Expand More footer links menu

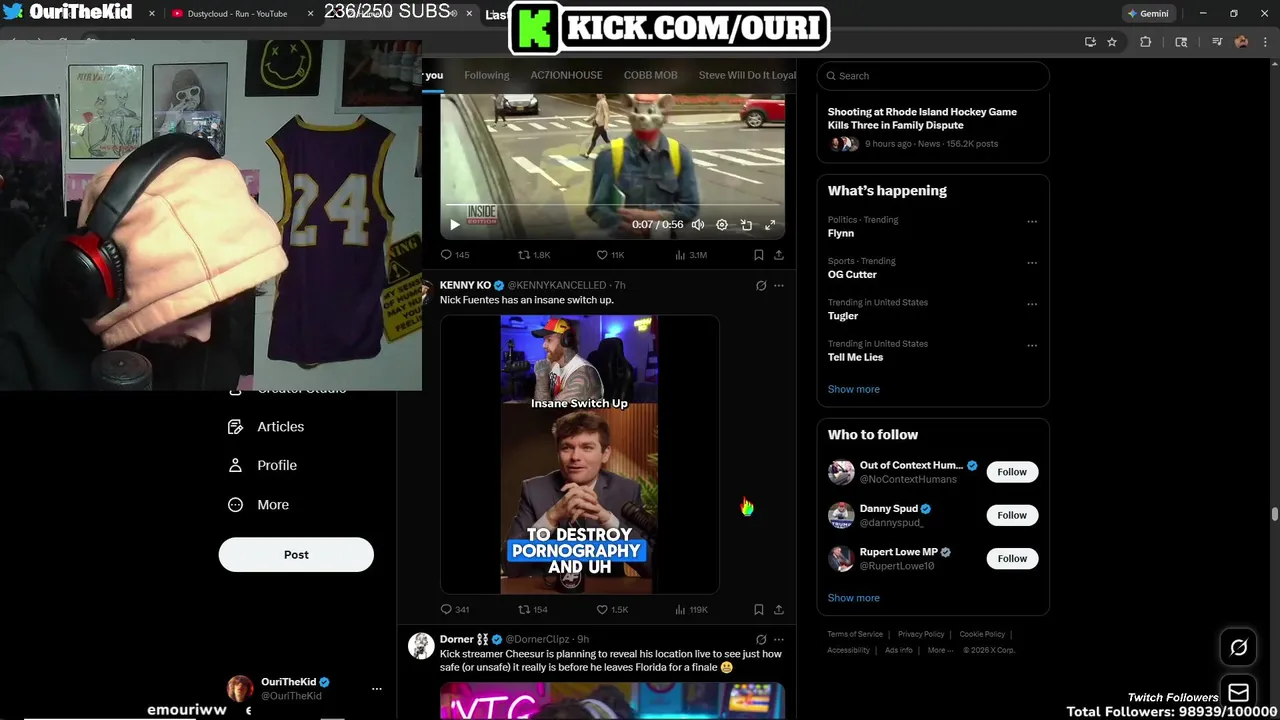pos(939,650)
